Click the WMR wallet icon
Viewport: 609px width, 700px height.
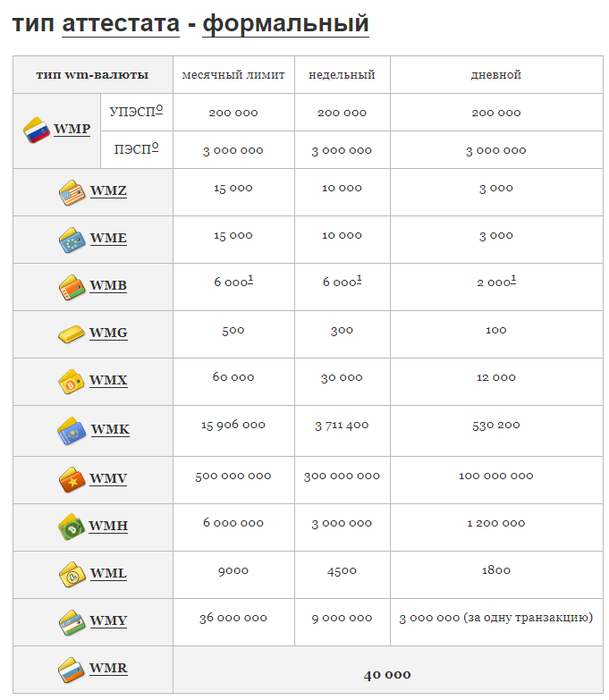tap(71, 668)
